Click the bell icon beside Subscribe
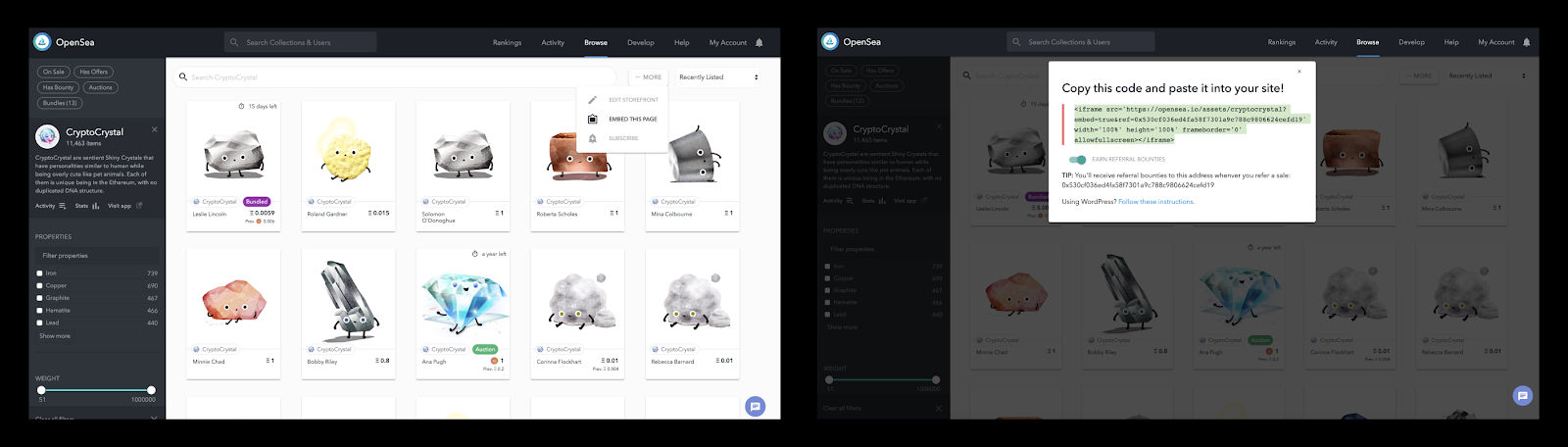Viewport: 1568px width, 447px height. point(592,138)
